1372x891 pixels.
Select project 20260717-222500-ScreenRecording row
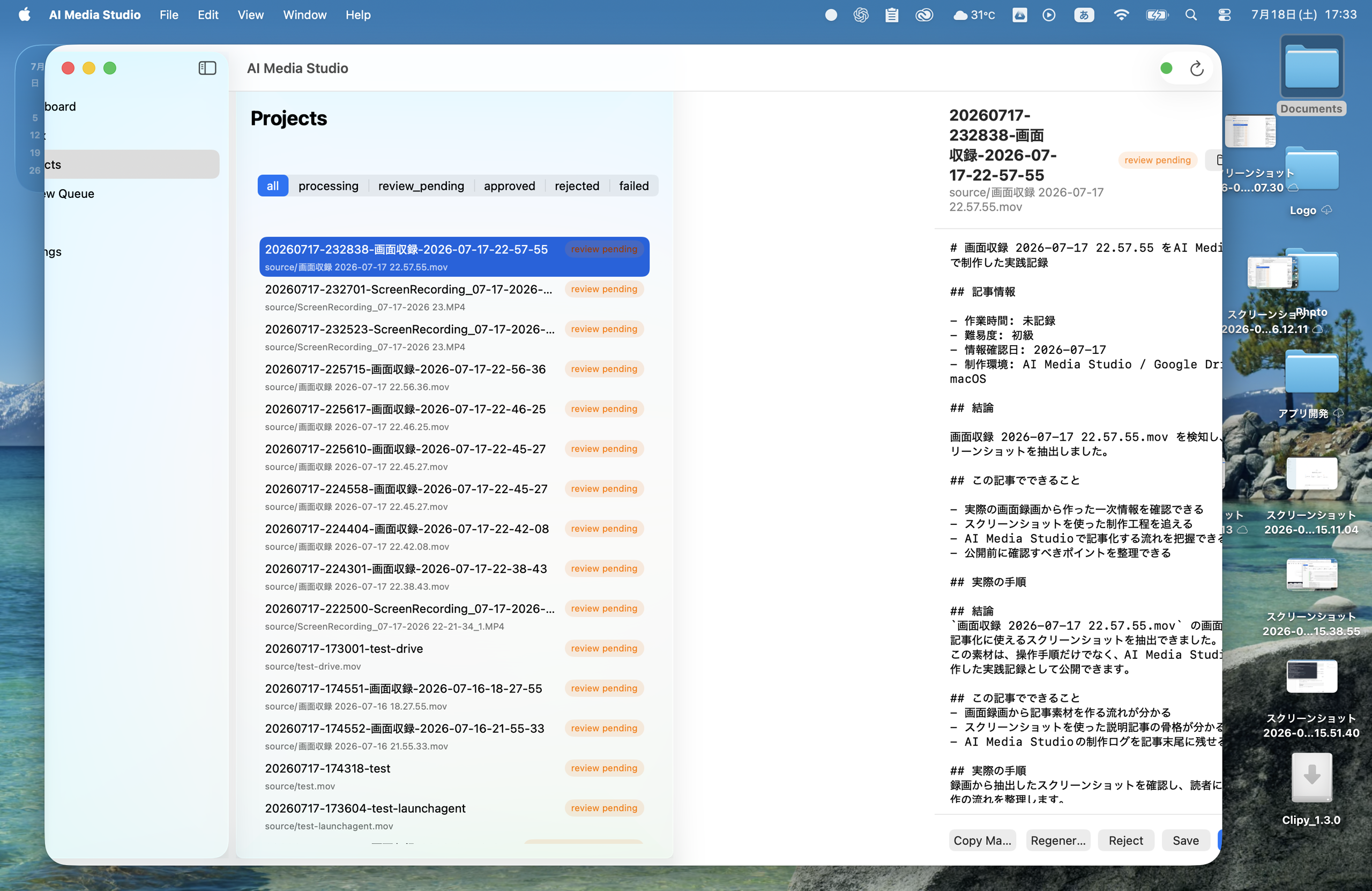(454, 617)
